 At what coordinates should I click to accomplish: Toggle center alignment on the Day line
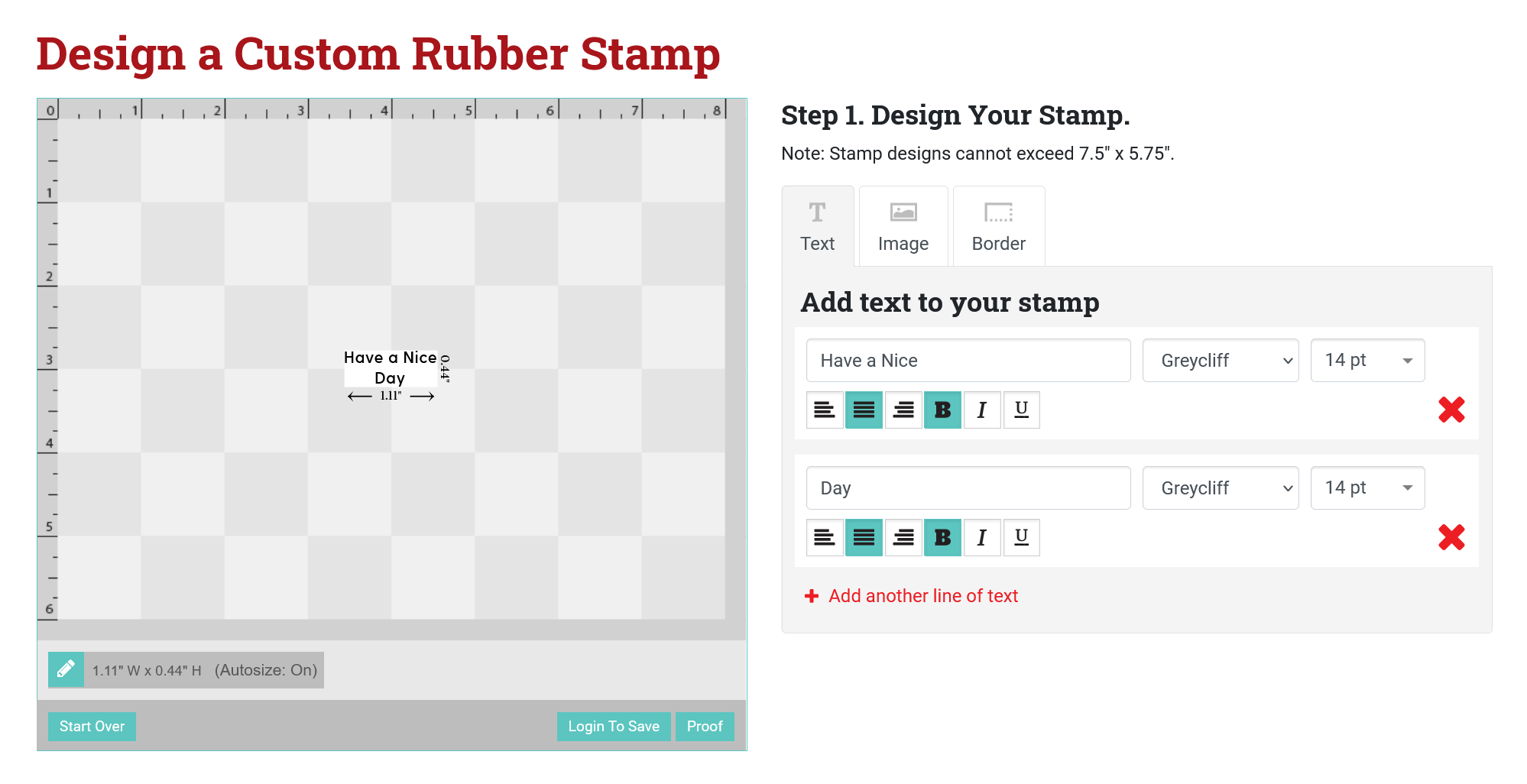pos(864,537)
